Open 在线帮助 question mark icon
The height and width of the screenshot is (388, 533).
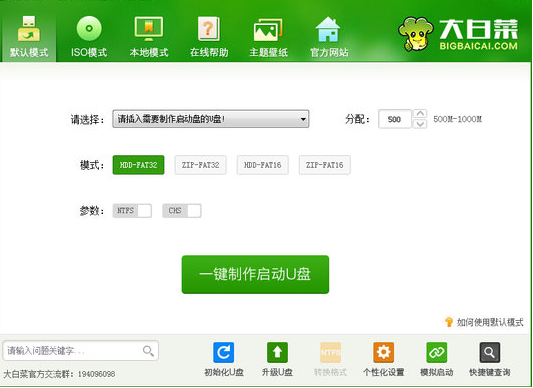208,29
